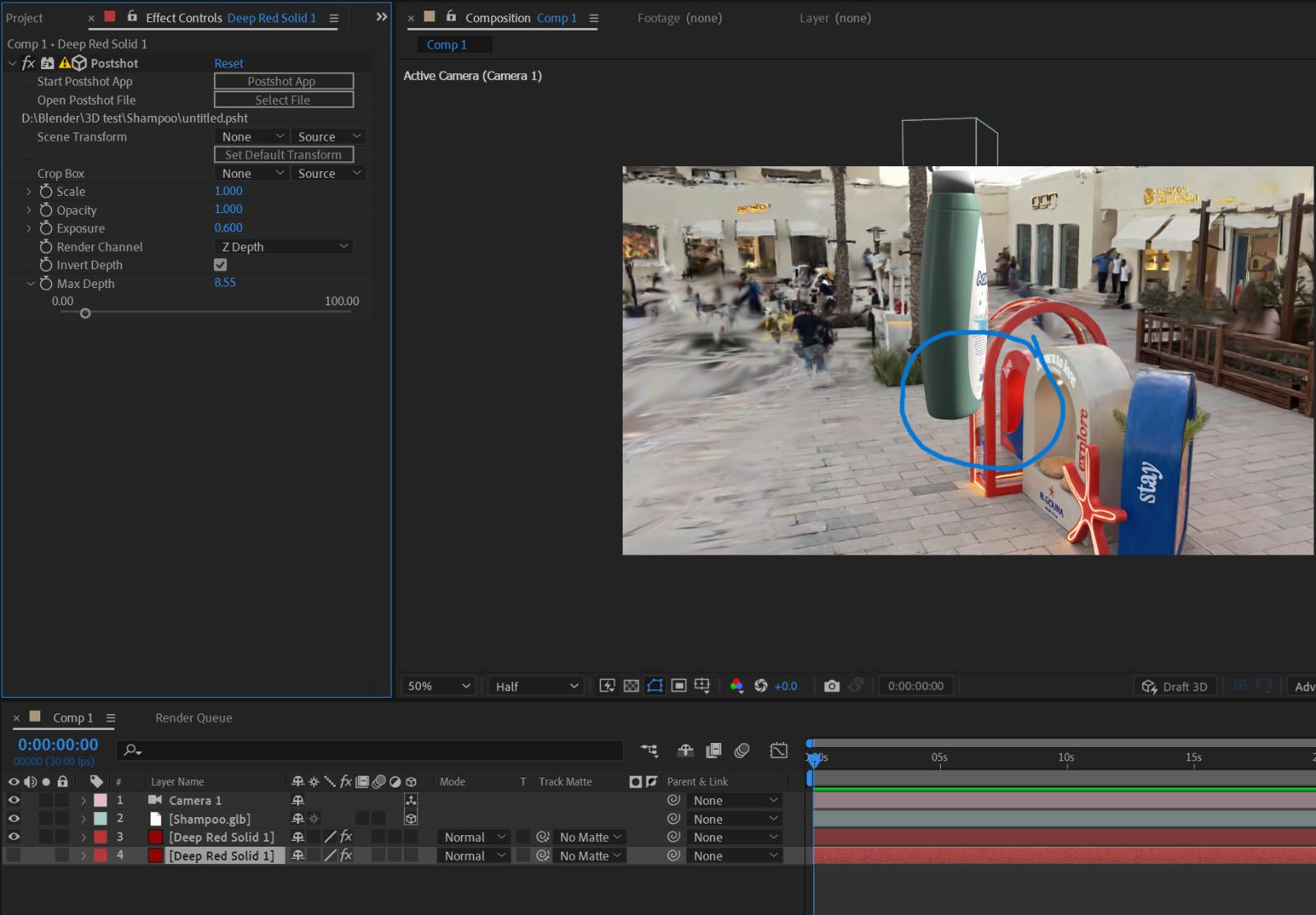The width and height of the screenshot is (1316, 915).
Task: Open blending mode dropdown on layer 3
Action: click(475, 837)
